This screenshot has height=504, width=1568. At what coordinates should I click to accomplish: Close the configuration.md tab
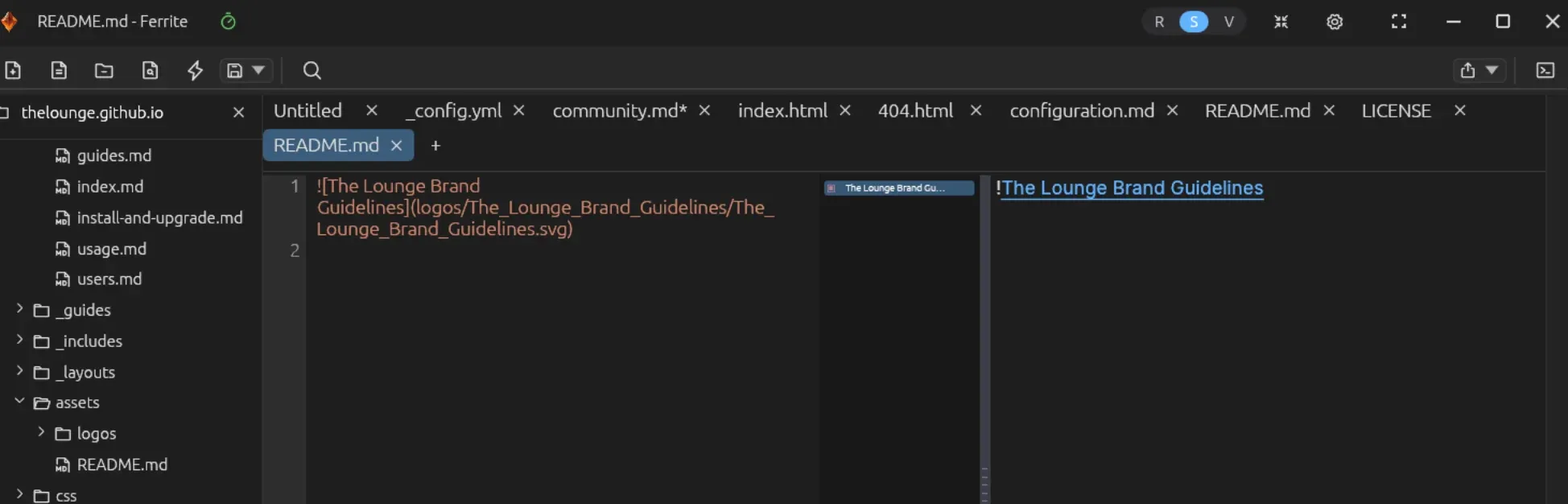[x=1172, y=110]
